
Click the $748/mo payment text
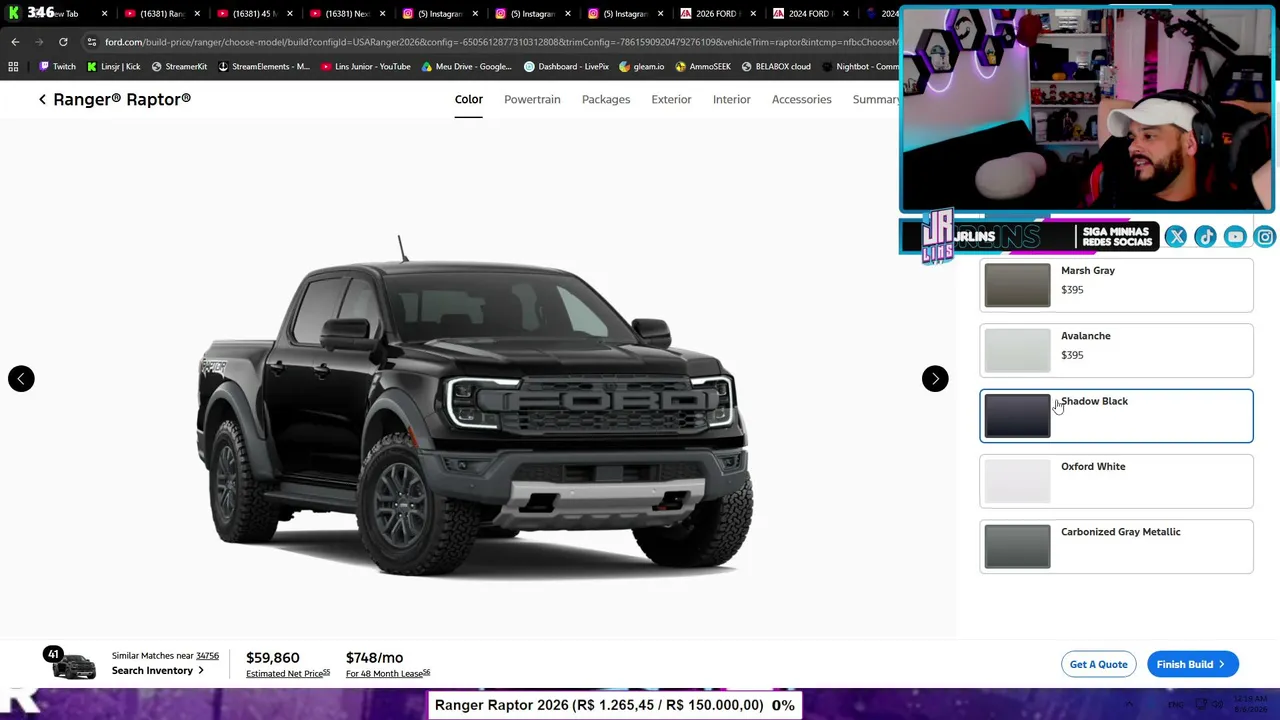374,657
